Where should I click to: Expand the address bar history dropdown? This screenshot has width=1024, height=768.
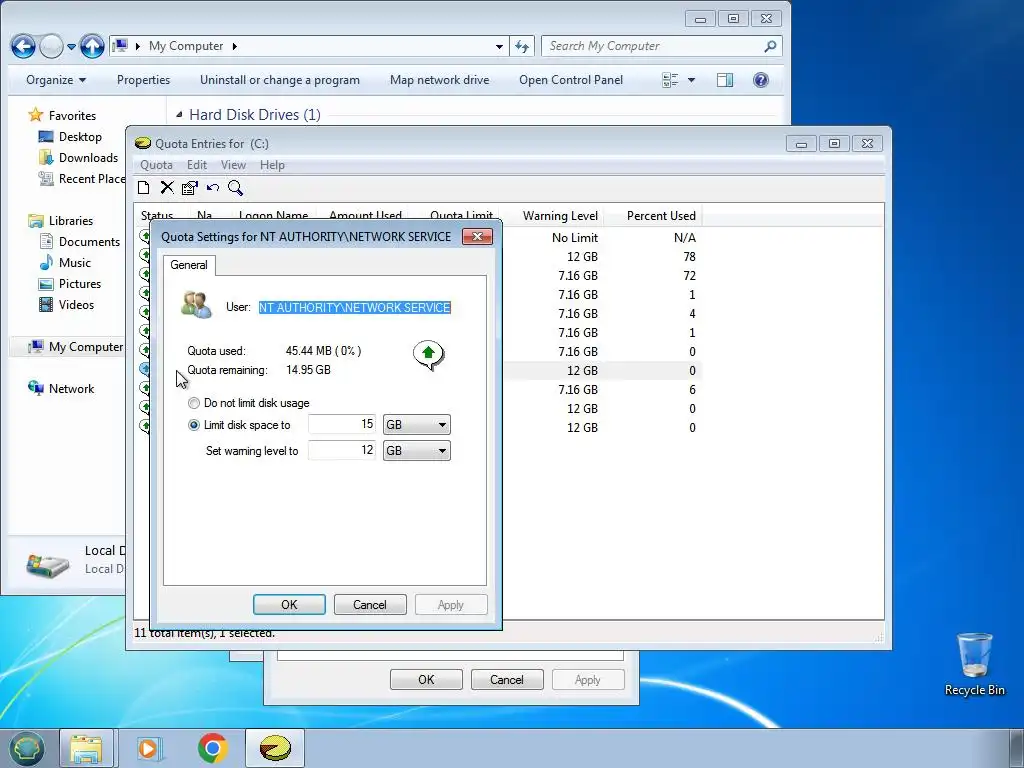pos(499,46)
